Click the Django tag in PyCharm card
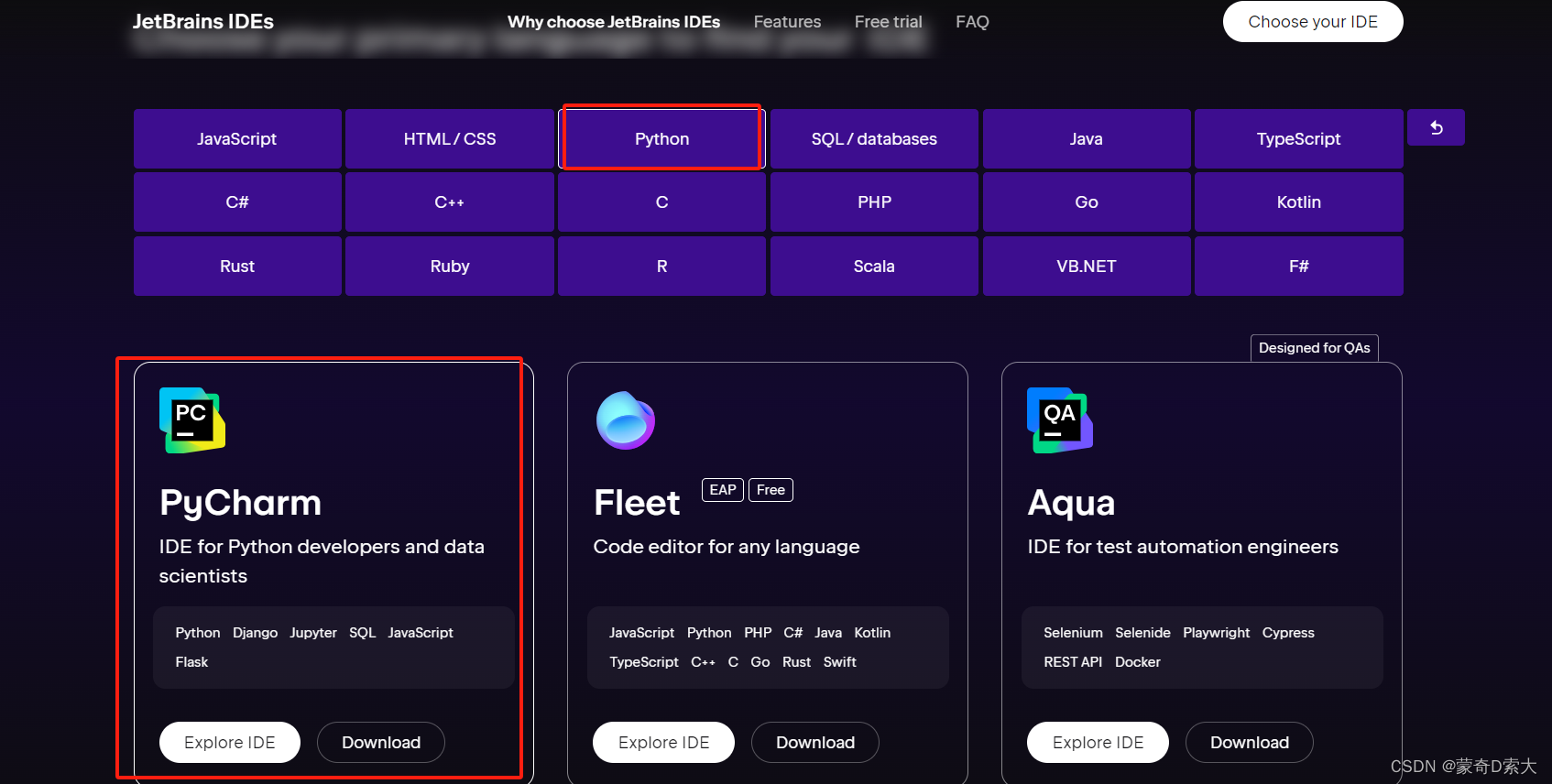This screenshot has height=784, width=1552. pyautogui.click(x=255, y=633)
